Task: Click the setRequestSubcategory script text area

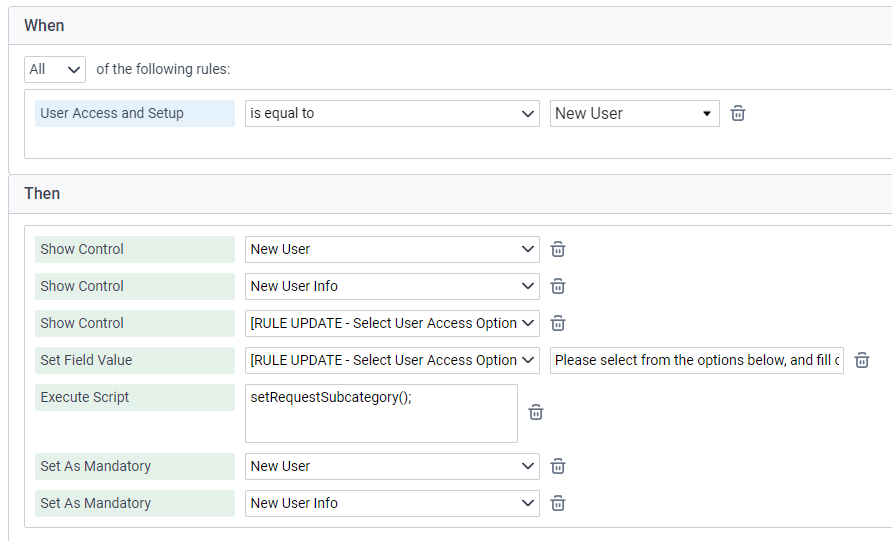Action: pos(381,412)
